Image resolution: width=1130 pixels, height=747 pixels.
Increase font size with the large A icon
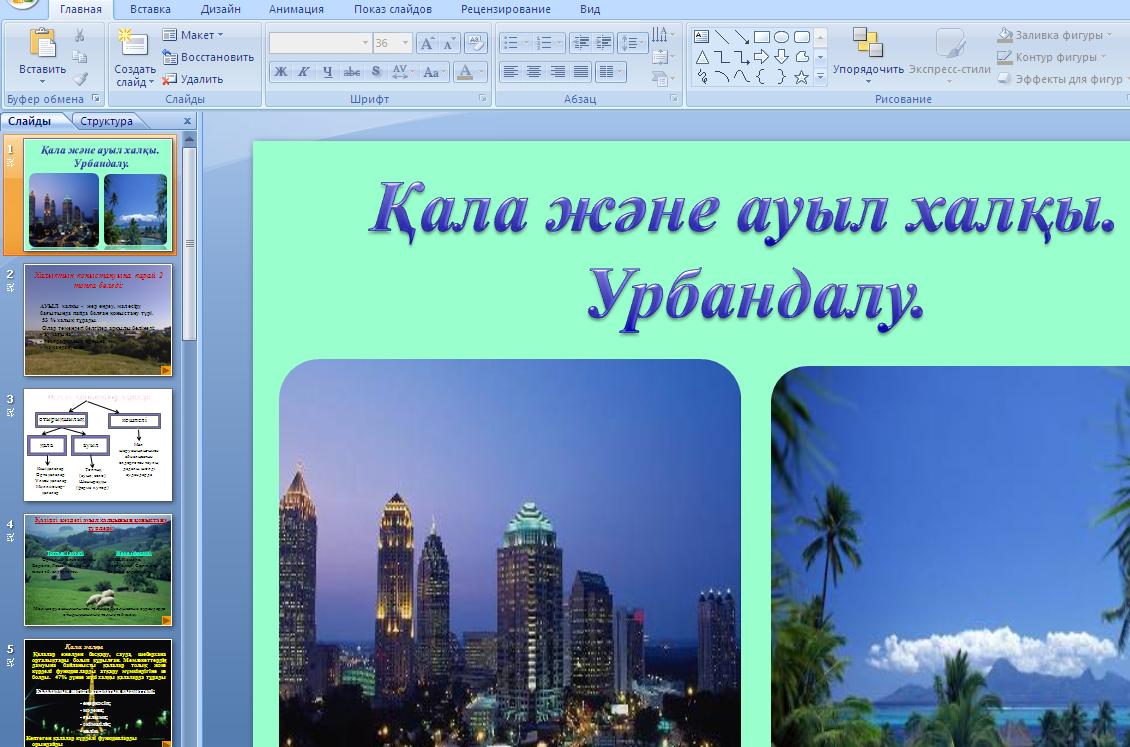[427, 43]
